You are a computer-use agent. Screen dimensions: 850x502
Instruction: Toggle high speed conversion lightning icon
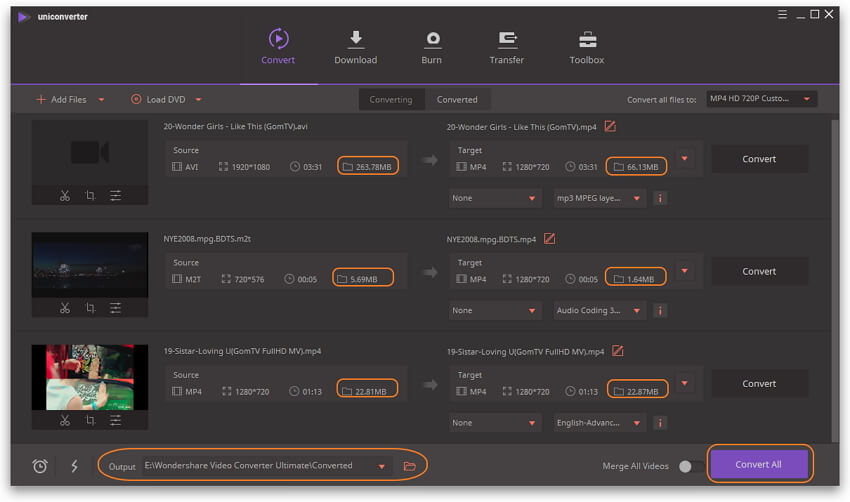(74, 466)
